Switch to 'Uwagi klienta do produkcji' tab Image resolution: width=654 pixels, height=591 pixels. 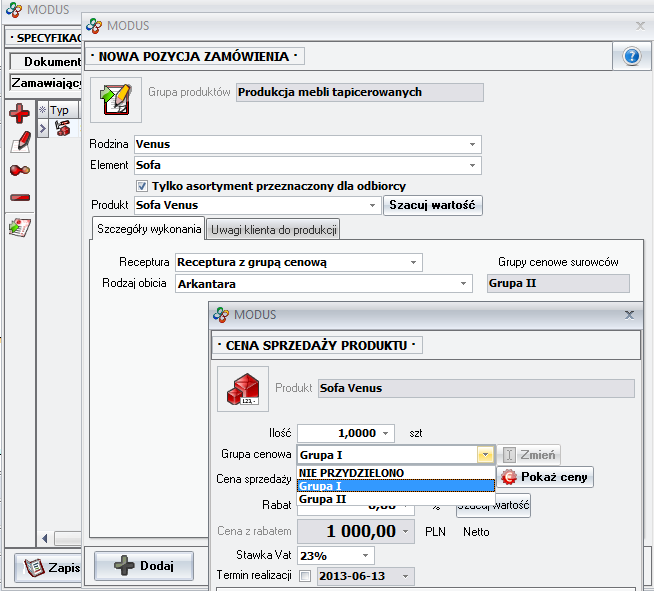(273, 230)
